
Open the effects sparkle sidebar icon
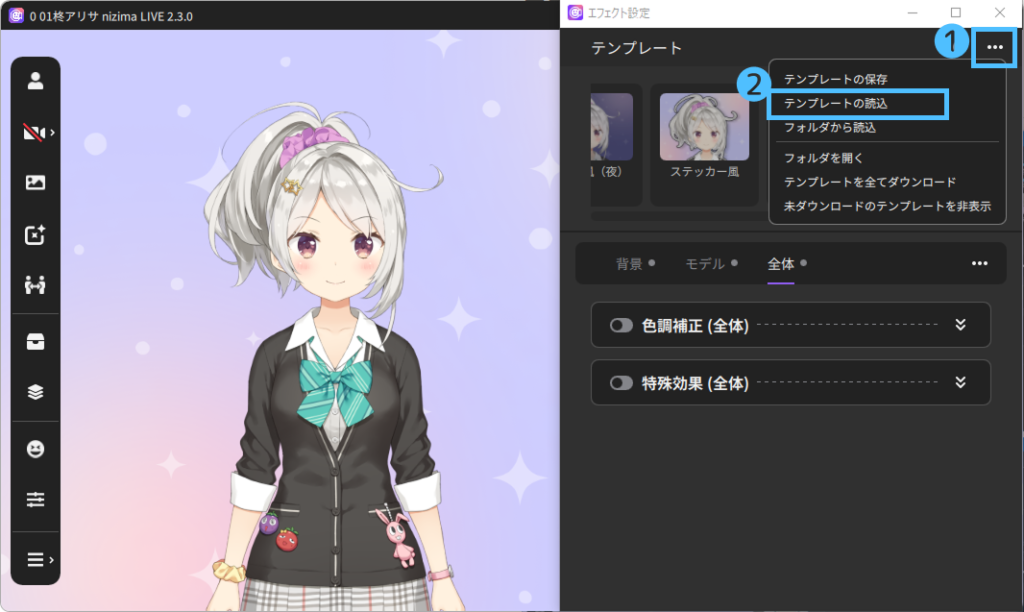pos(35,234)
